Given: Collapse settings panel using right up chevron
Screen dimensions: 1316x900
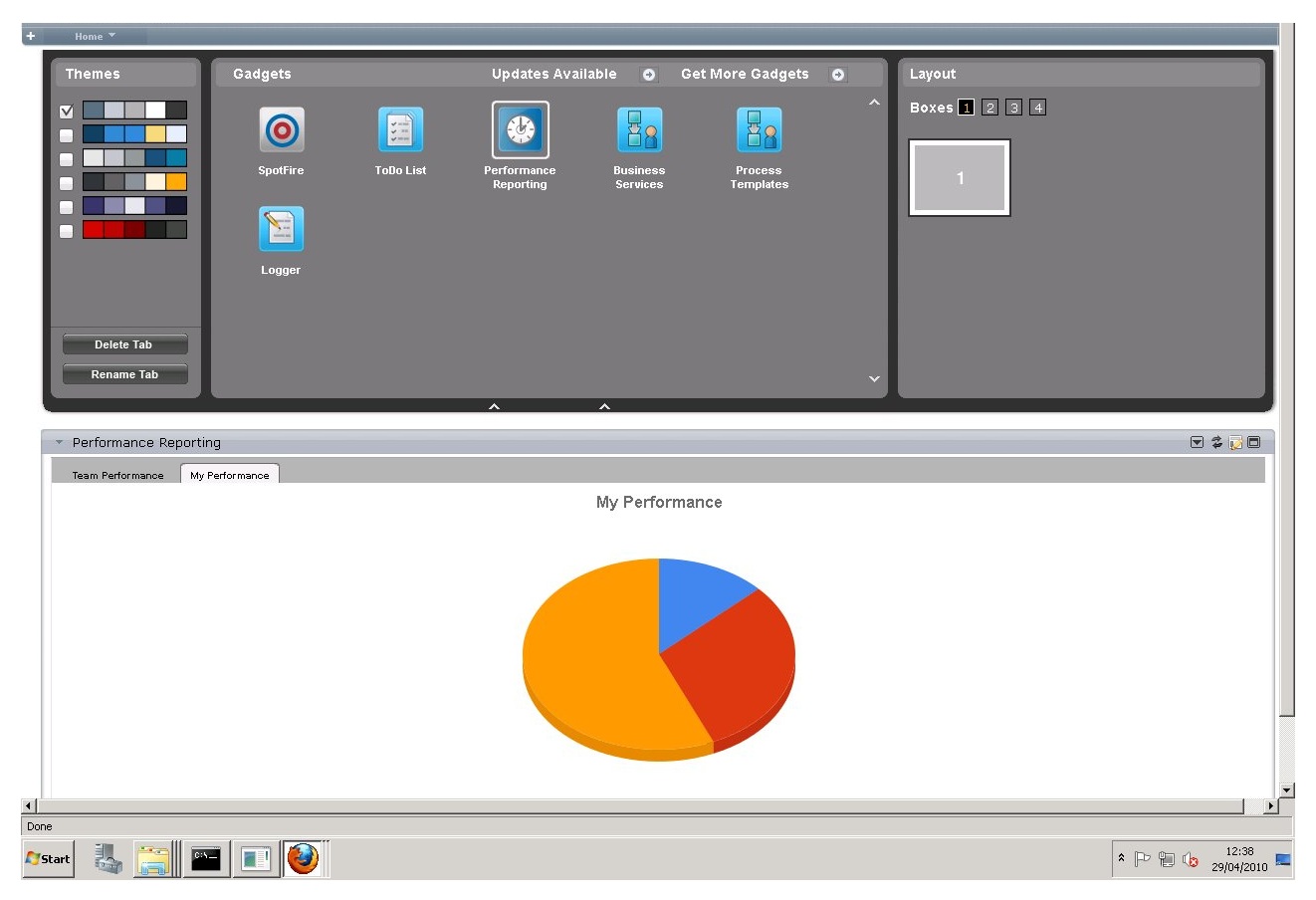Looking at the screenshot, I should [x=604, y=406].
